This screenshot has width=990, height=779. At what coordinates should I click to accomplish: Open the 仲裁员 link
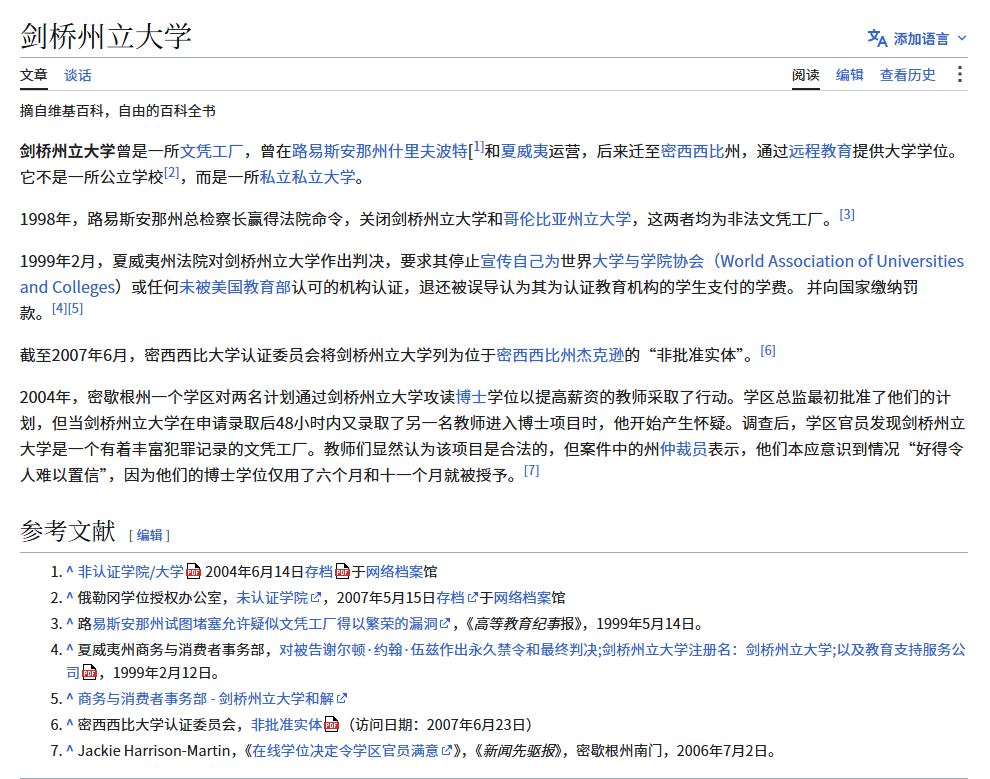point(683,449)
